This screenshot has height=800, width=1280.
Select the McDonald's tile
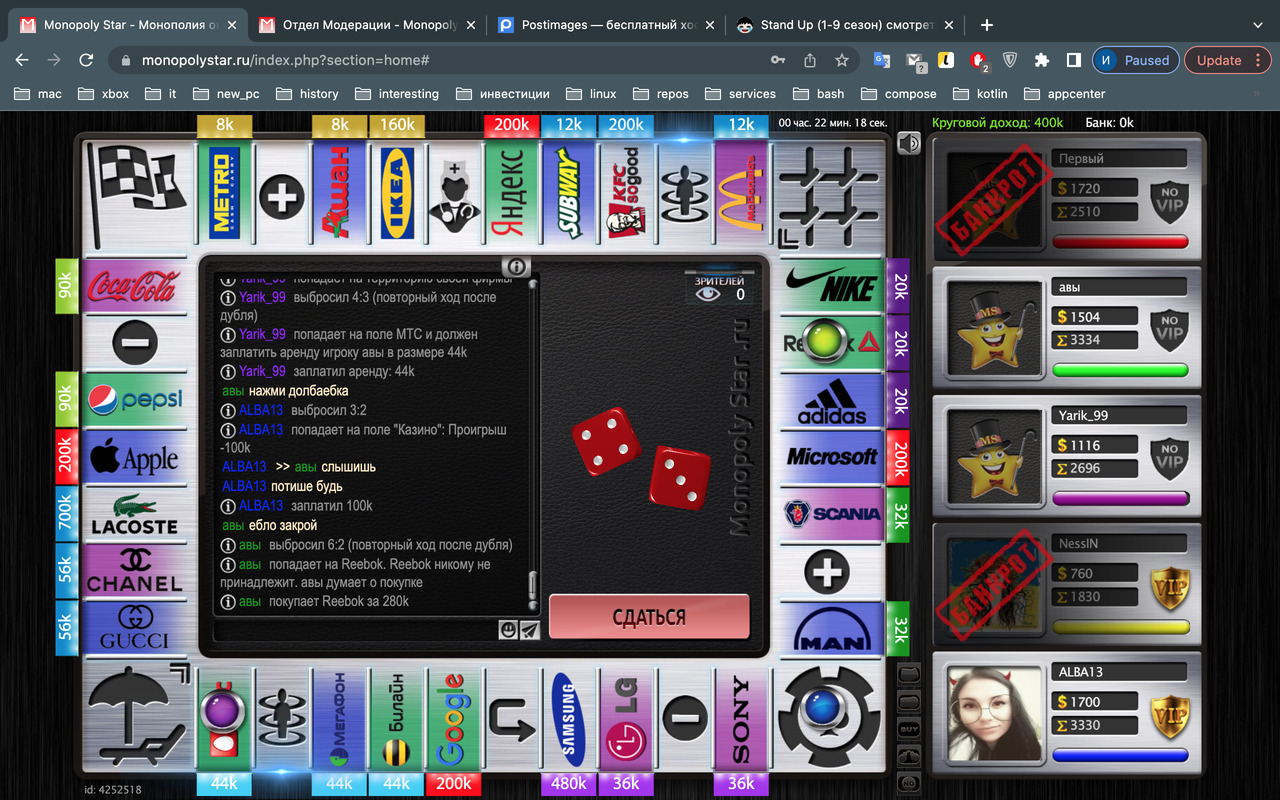[x=741, y=193]
